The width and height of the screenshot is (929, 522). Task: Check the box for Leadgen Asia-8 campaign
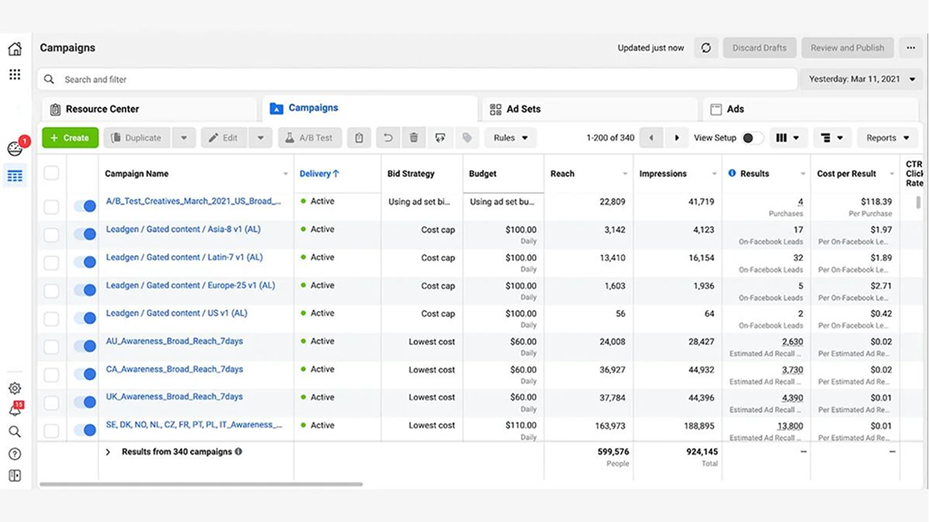pos(51,234)
